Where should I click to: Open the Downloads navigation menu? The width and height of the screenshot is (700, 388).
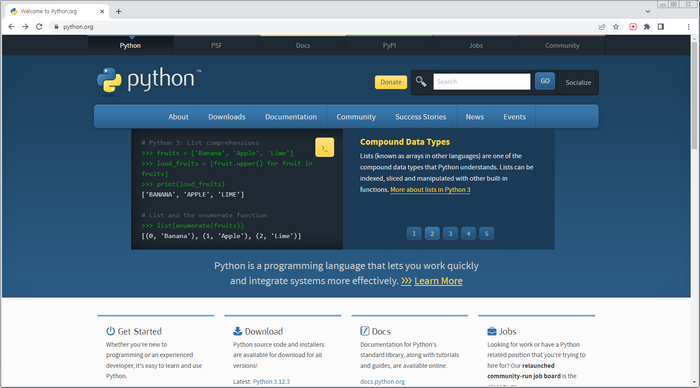pyautogui.click(x=227, y=117)
